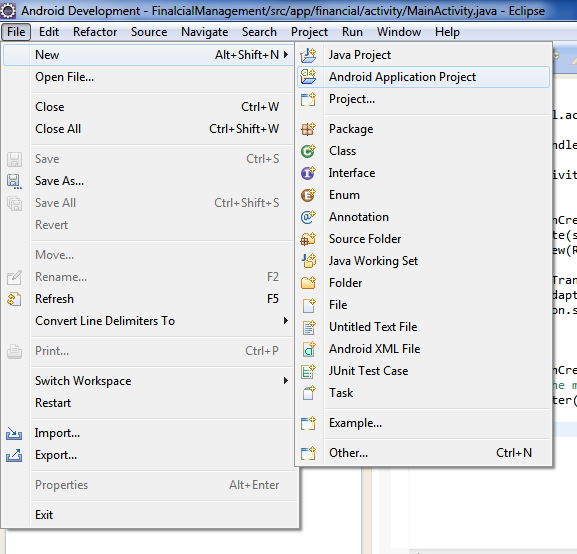The height and width of the screenshot is (554, 577).
Task: Expand Convert Line Delimiters To submenu
Action: pyautogui.click(x=286, y=321)
